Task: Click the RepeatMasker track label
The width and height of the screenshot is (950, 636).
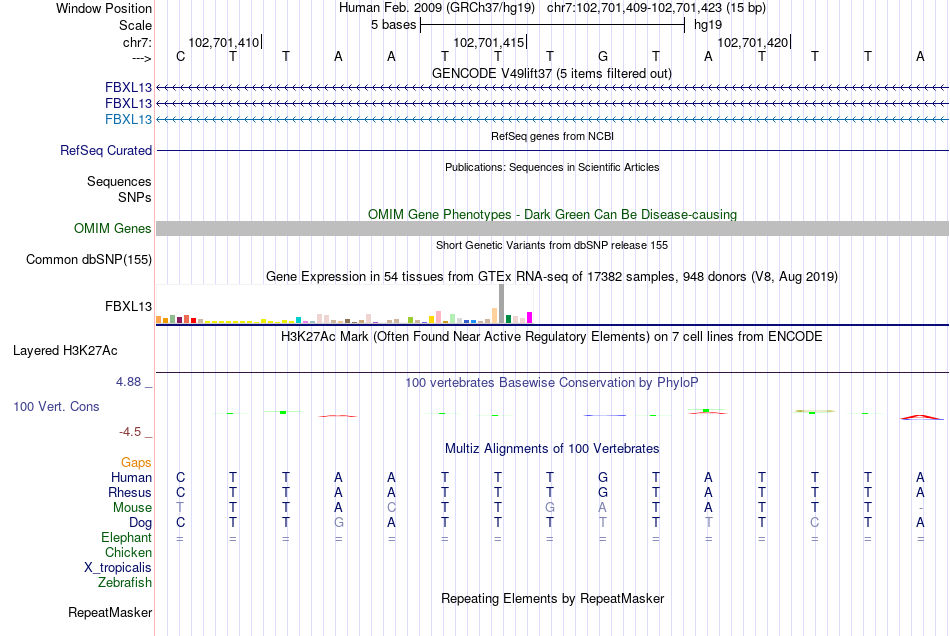Action: pos(110,612)
